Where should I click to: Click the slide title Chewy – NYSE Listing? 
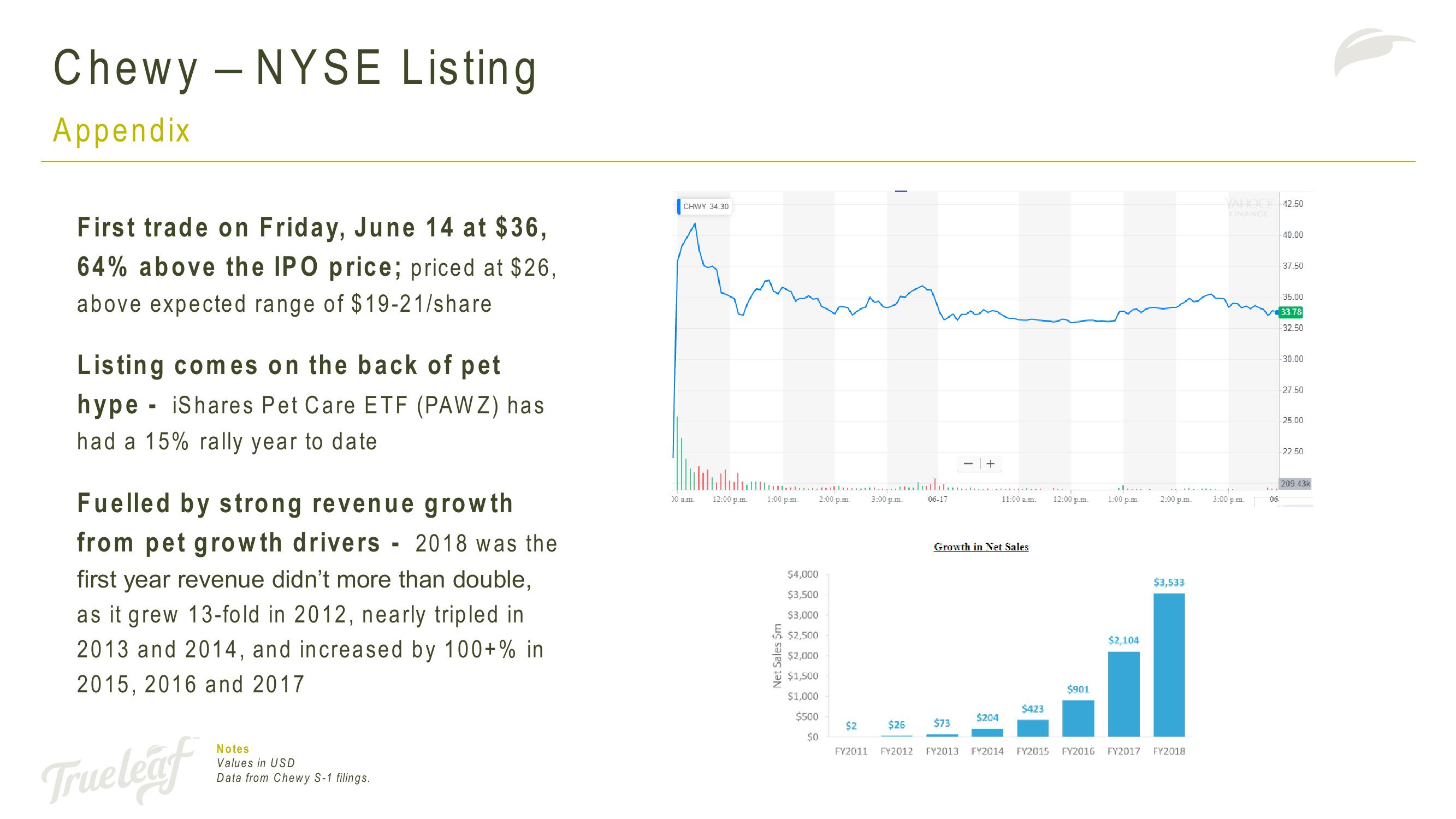tap(295, 68)
